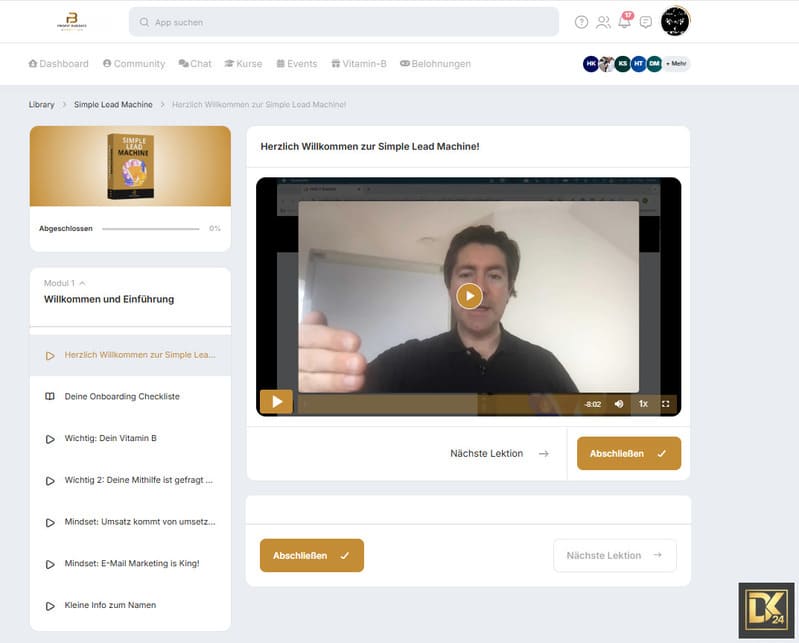Go to Library breadcrumb link

point(41,104)
